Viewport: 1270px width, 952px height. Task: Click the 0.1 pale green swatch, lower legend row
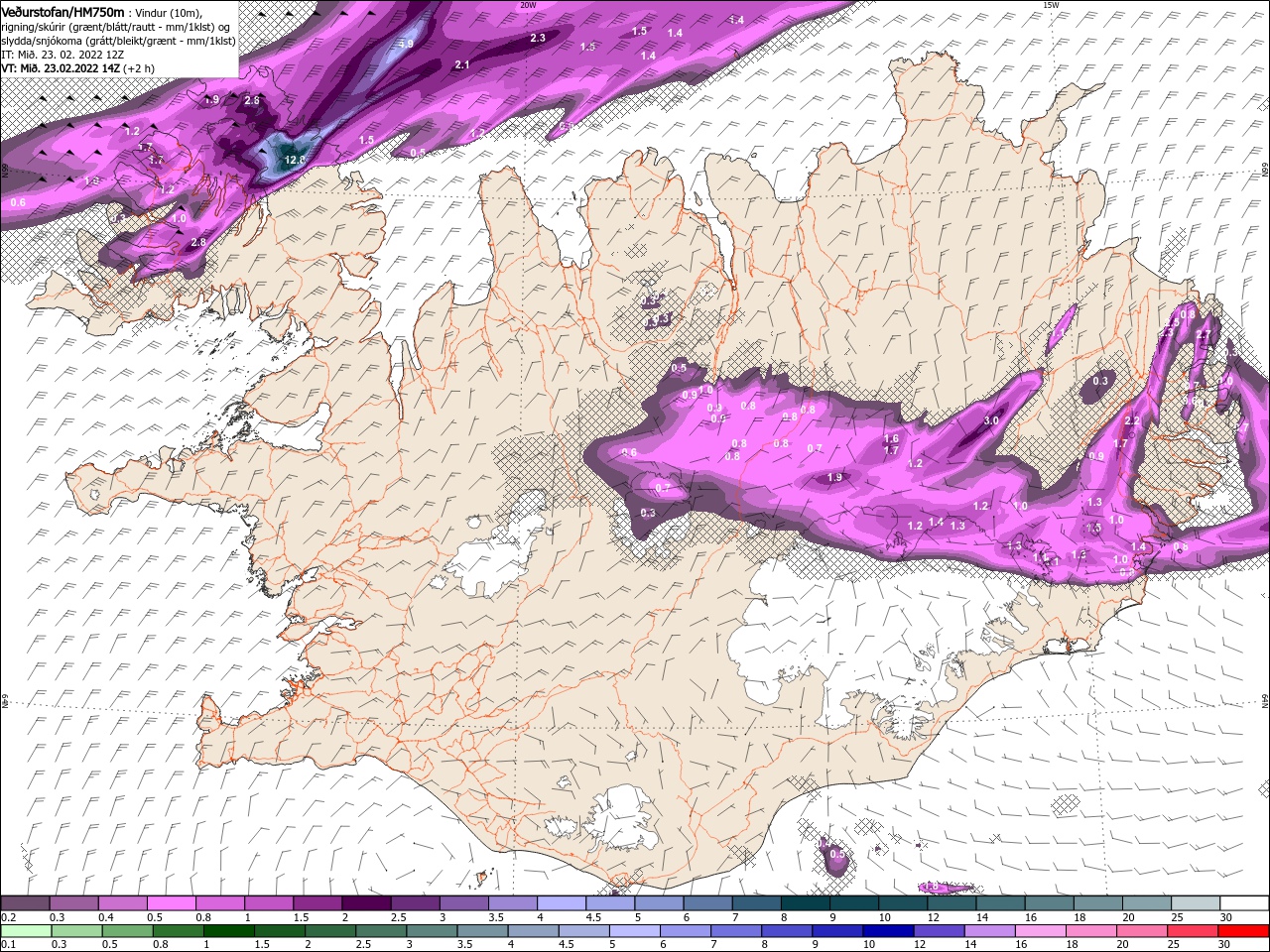click(x=26, y=931)
